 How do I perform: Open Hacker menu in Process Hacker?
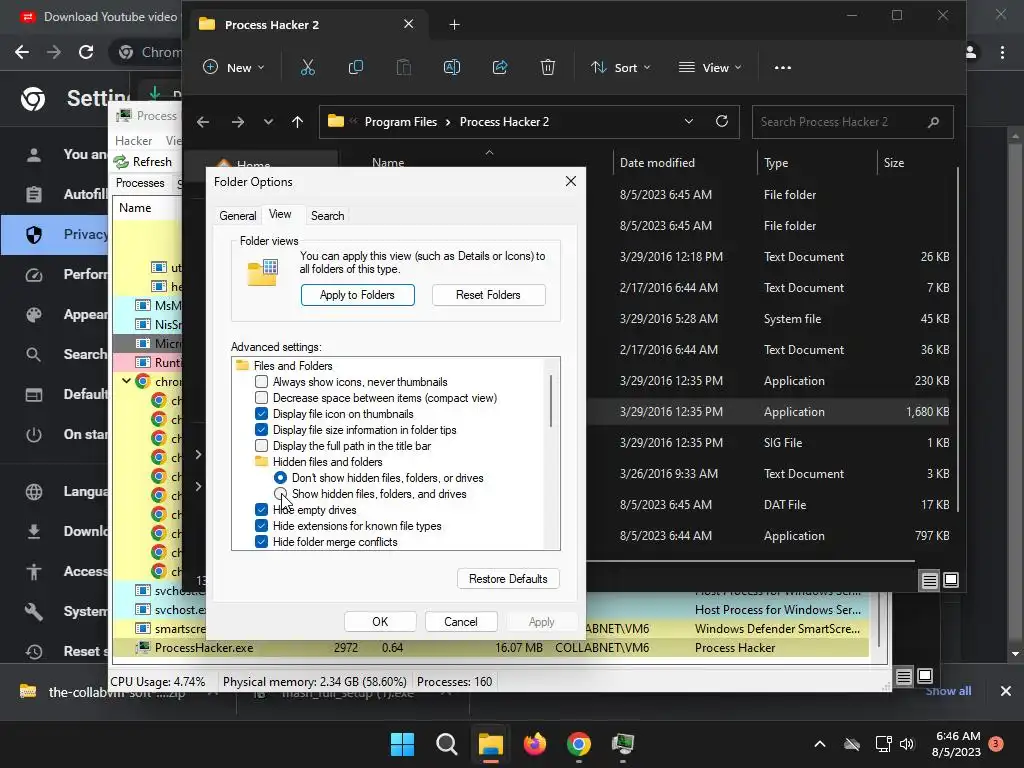point(133,140)
